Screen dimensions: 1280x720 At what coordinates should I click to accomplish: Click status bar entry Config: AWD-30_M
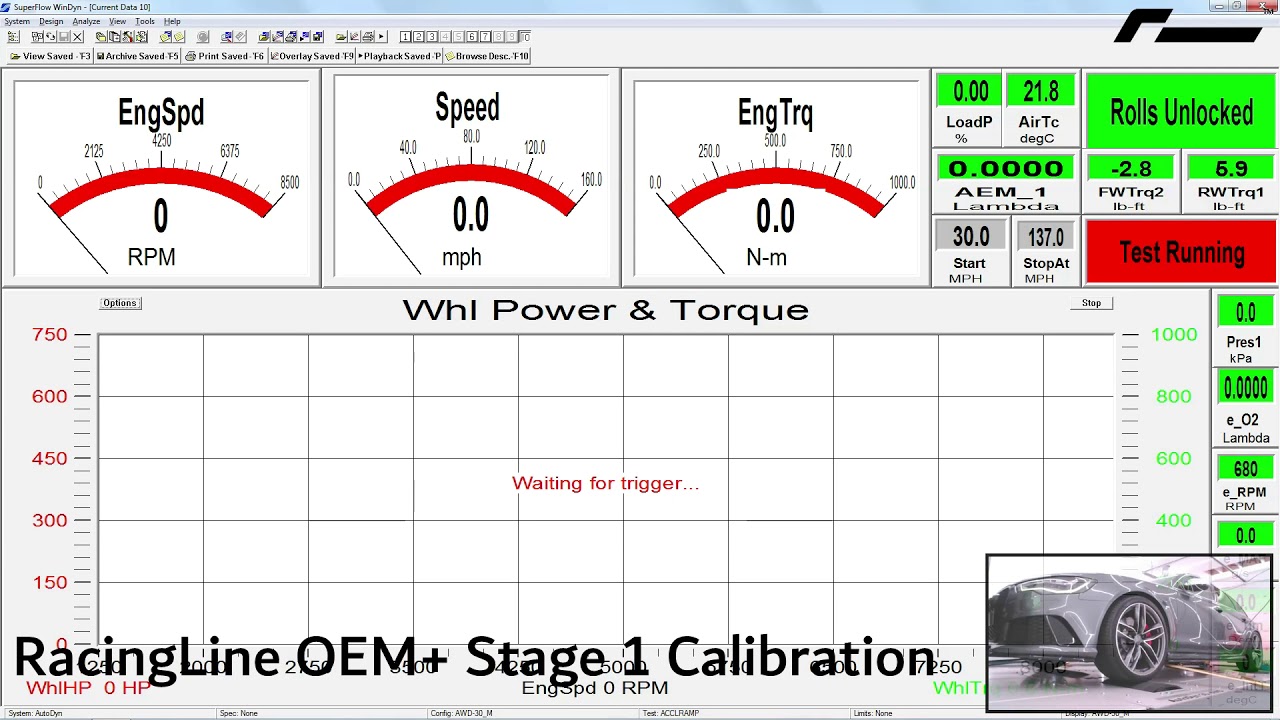[461, 714]
